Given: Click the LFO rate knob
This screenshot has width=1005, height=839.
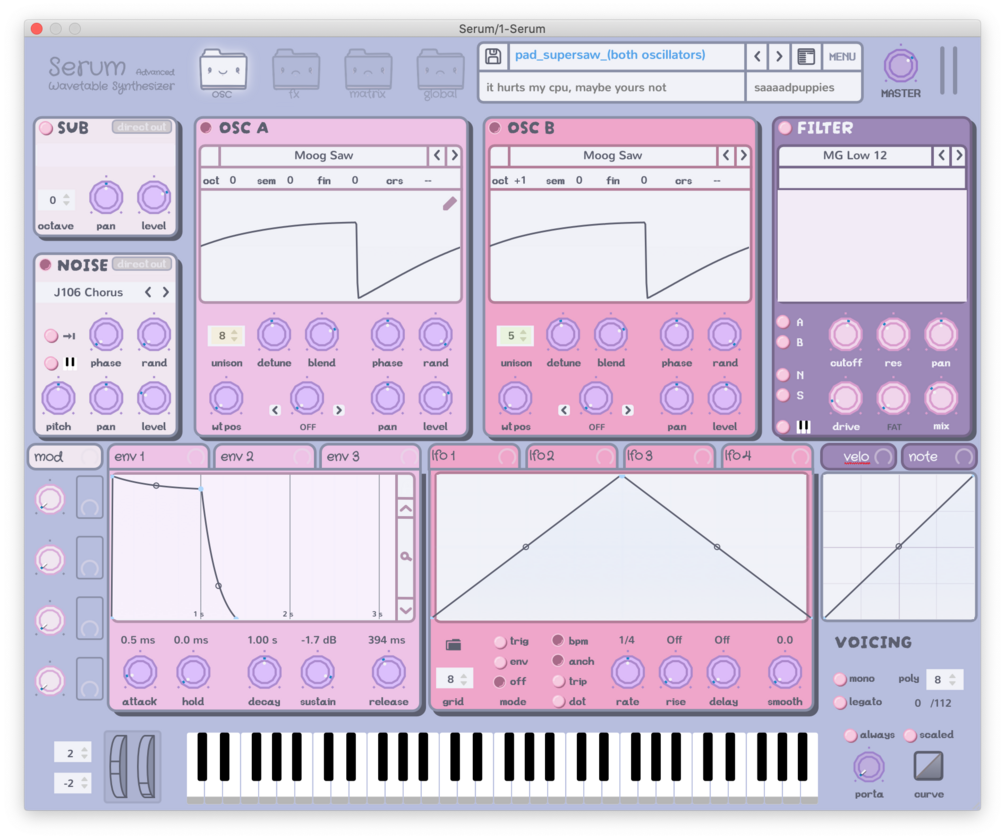Looking at the screenshot, I should pyautogui.click(x=627, y=672).
